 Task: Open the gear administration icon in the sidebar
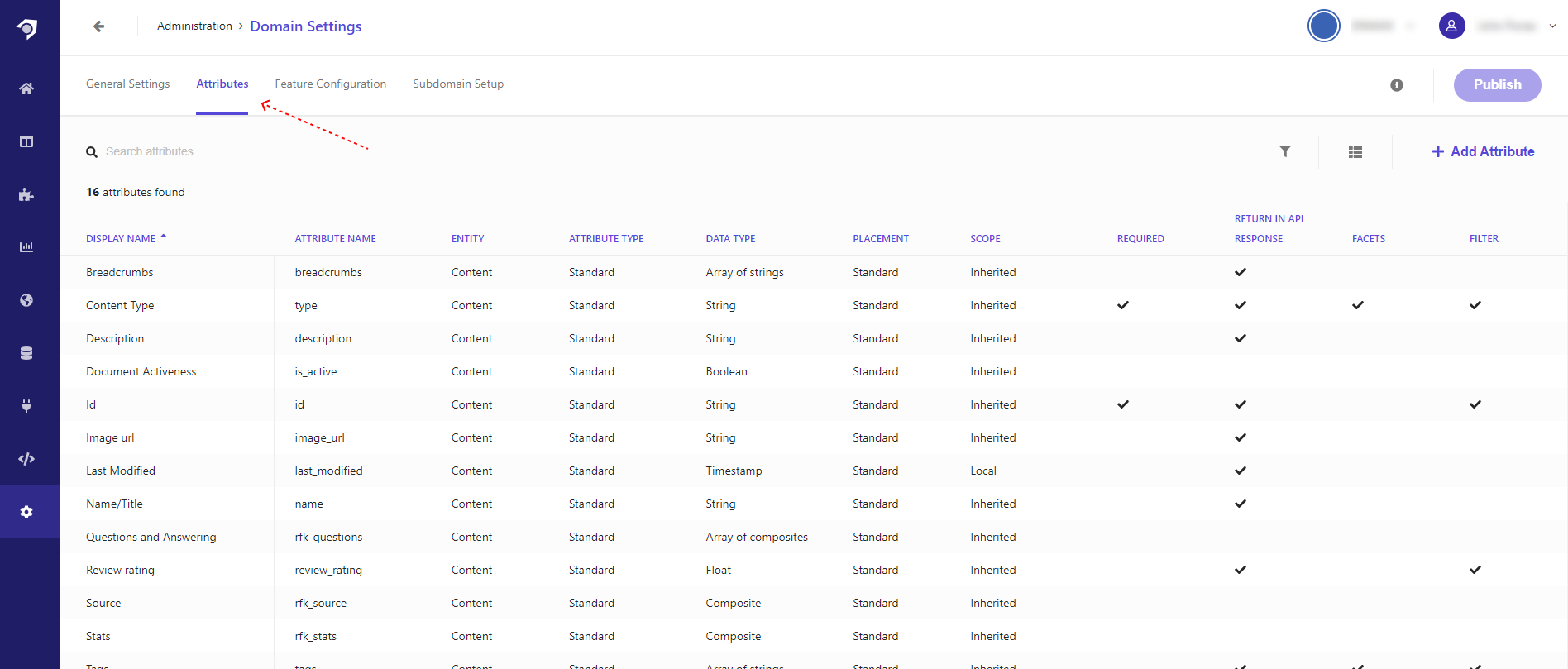[26, 512]
